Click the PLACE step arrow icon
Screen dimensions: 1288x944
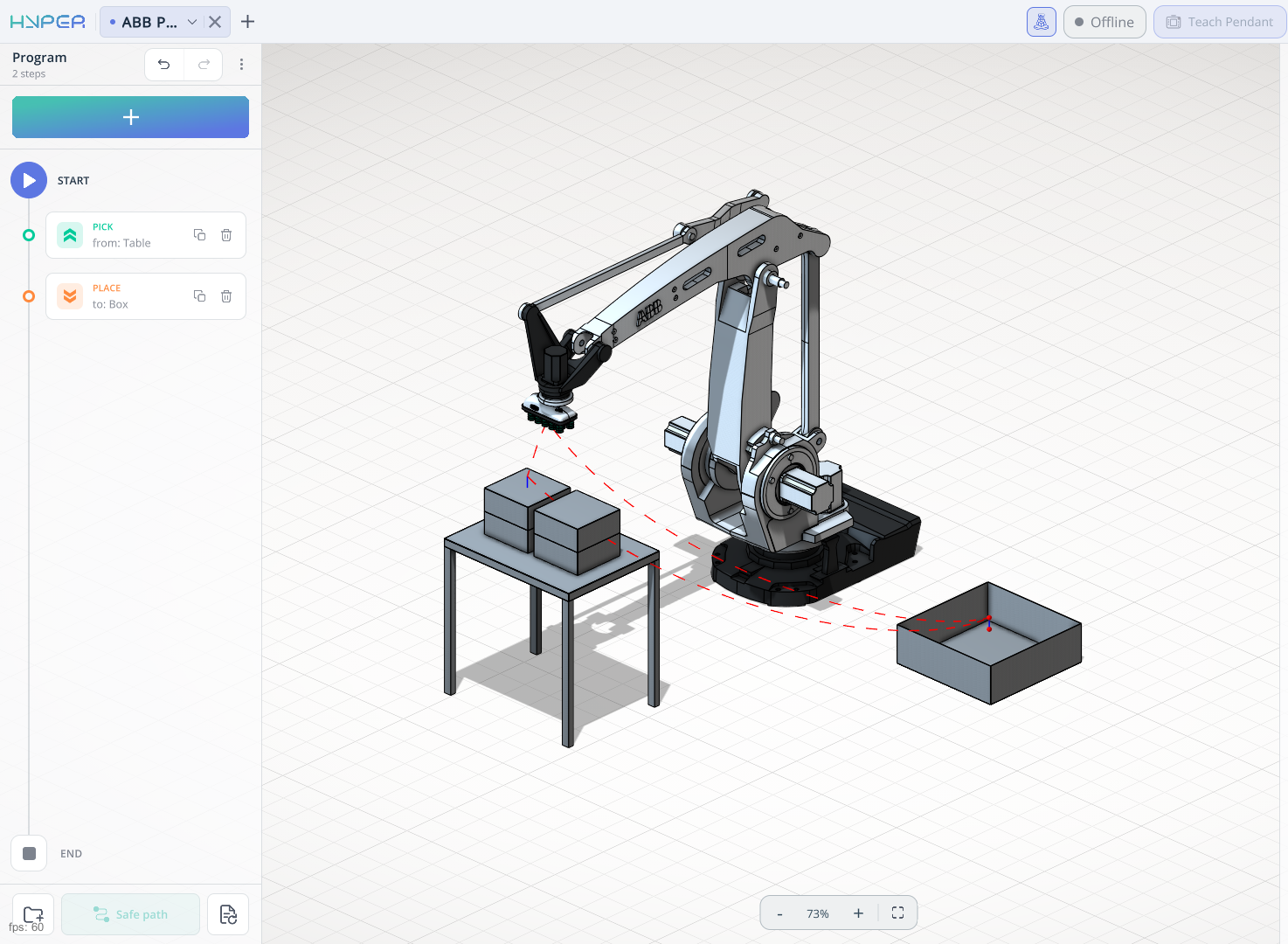(70, 296)
